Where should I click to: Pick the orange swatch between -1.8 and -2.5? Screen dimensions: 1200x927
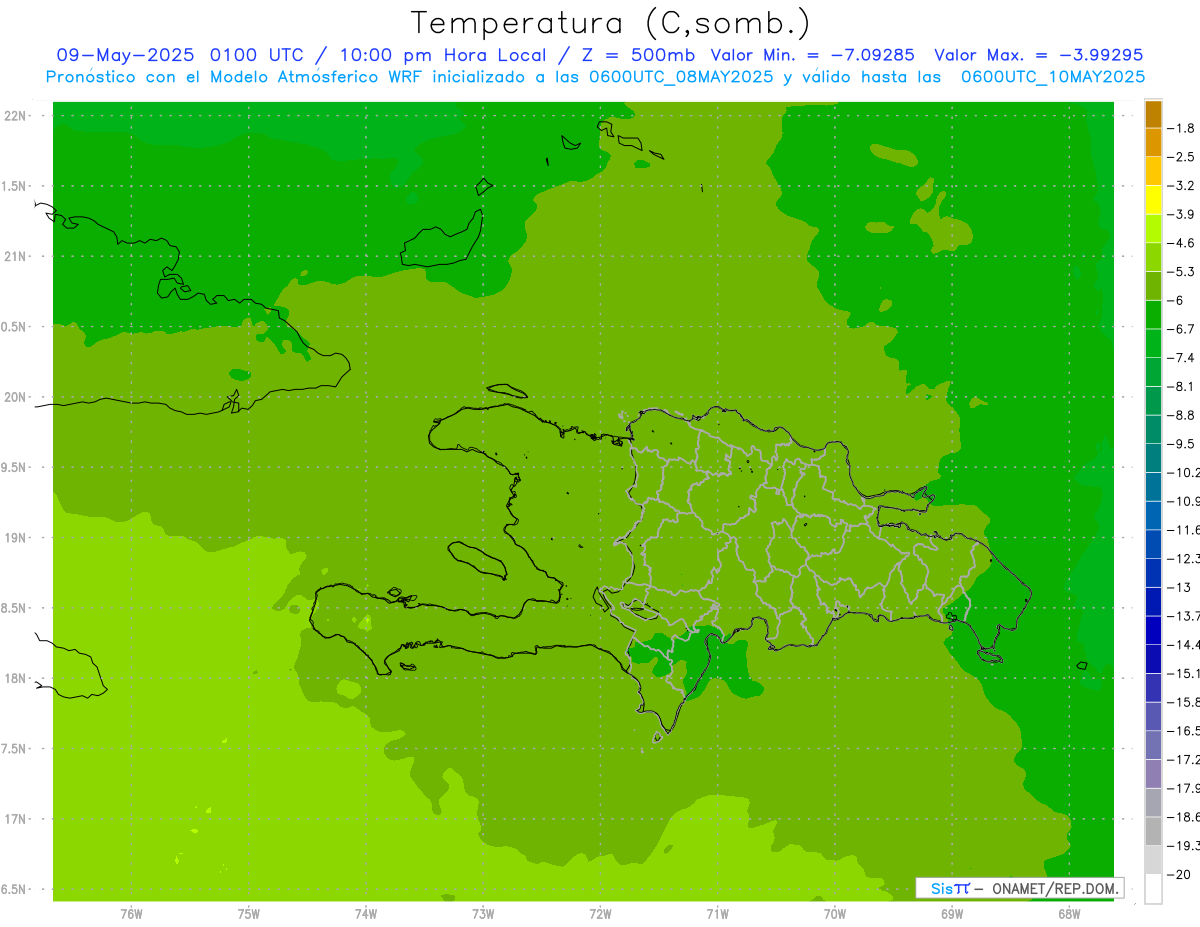1153,142
